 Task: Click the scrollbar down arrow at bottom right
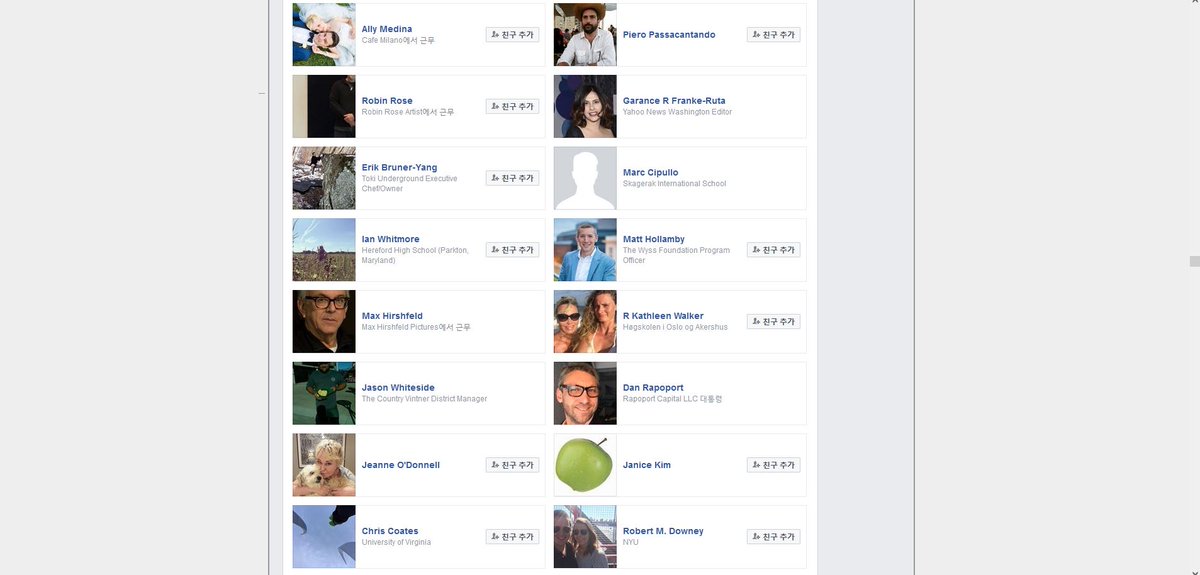[1194, 569]
